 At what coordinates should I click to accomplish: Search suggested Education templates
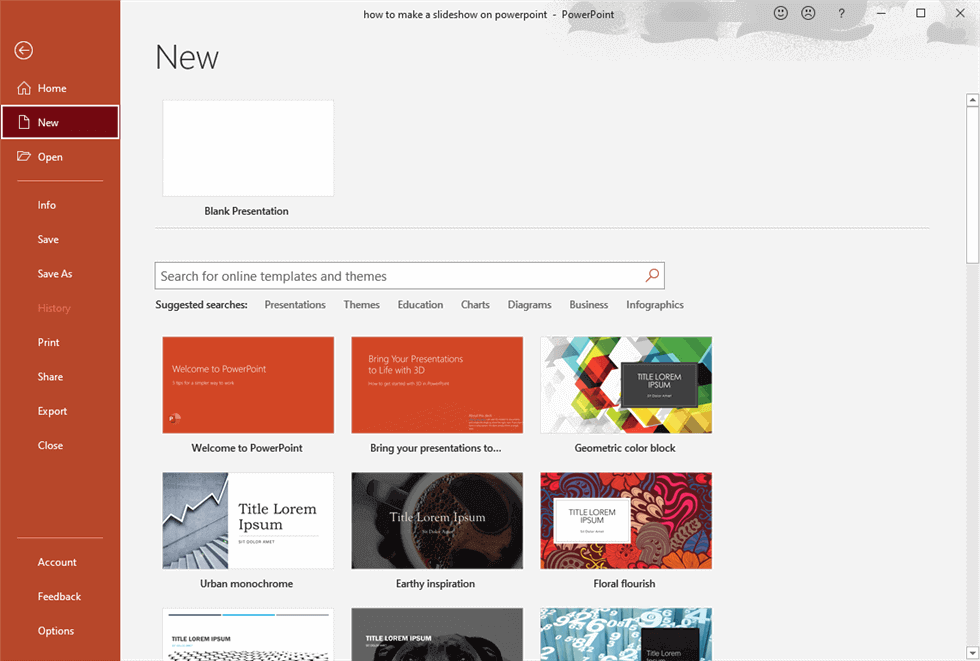(420, 305)
